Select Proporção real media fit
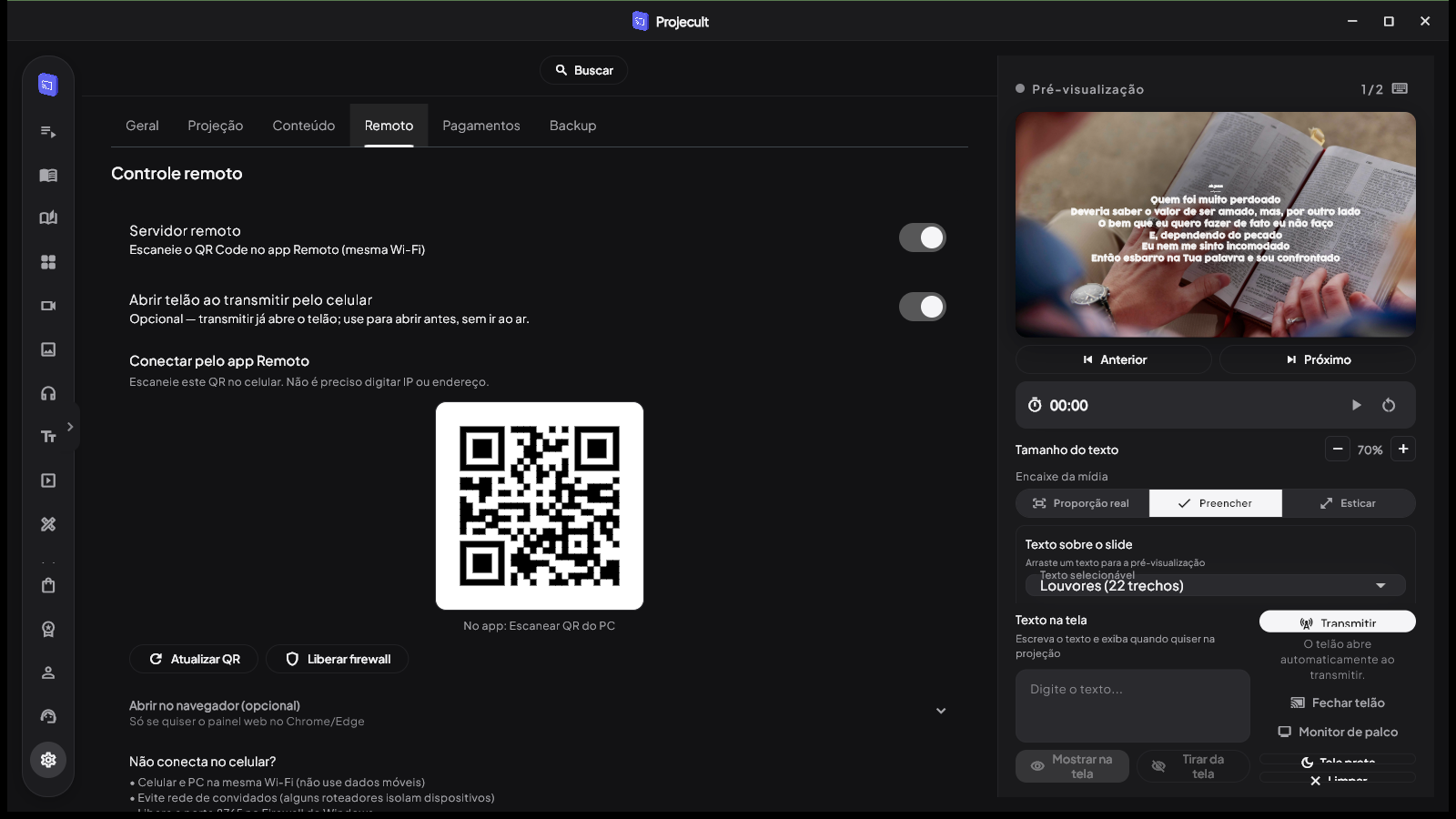 [1082, 503]
